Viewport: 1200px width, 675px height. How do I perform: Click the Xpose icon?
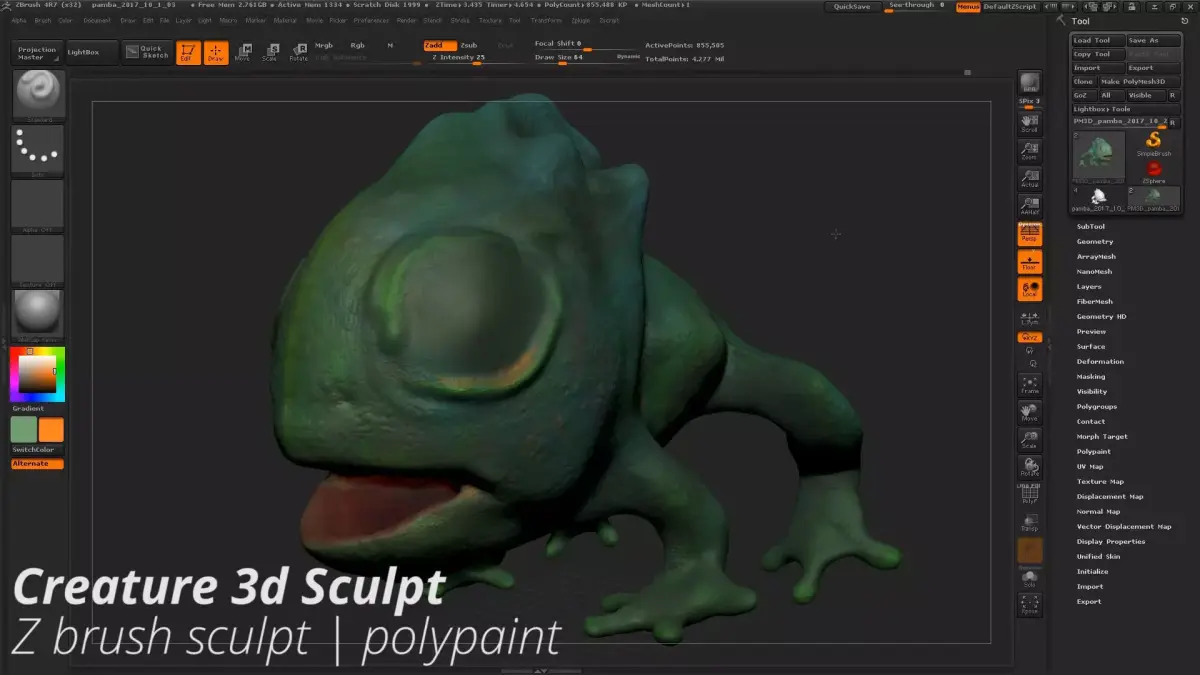[x=1029, y=604]
